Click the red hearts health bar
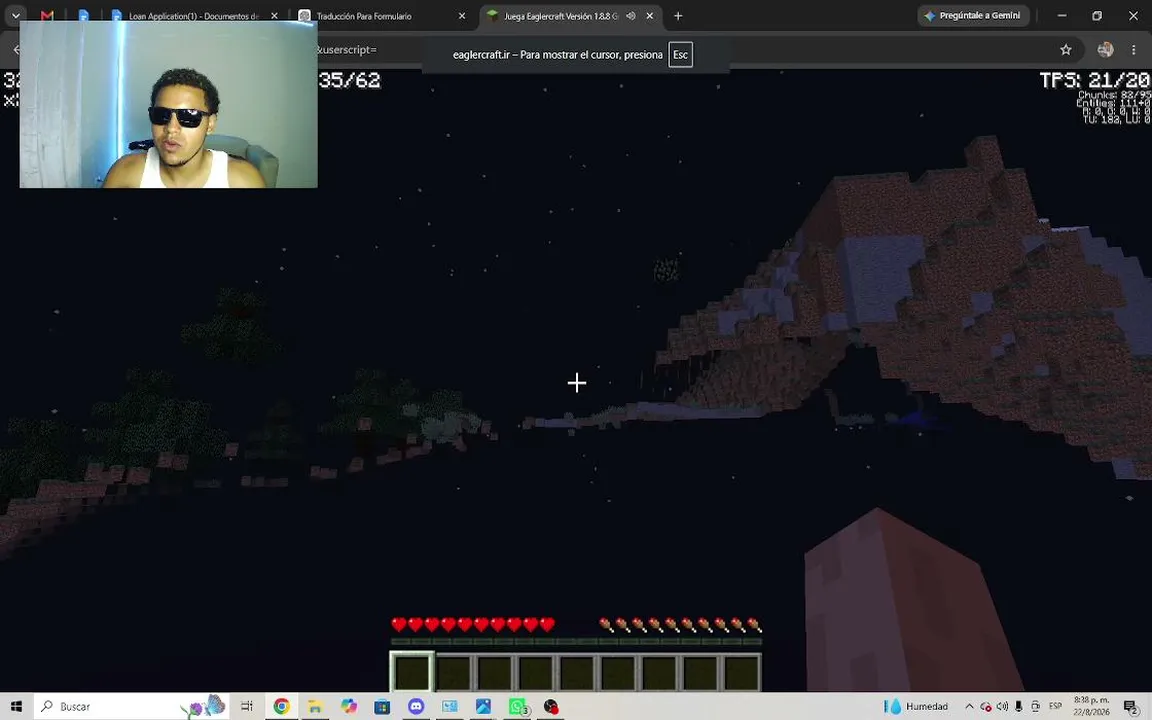Viewport: 1152px width, 720px height. tap(472, 624)
